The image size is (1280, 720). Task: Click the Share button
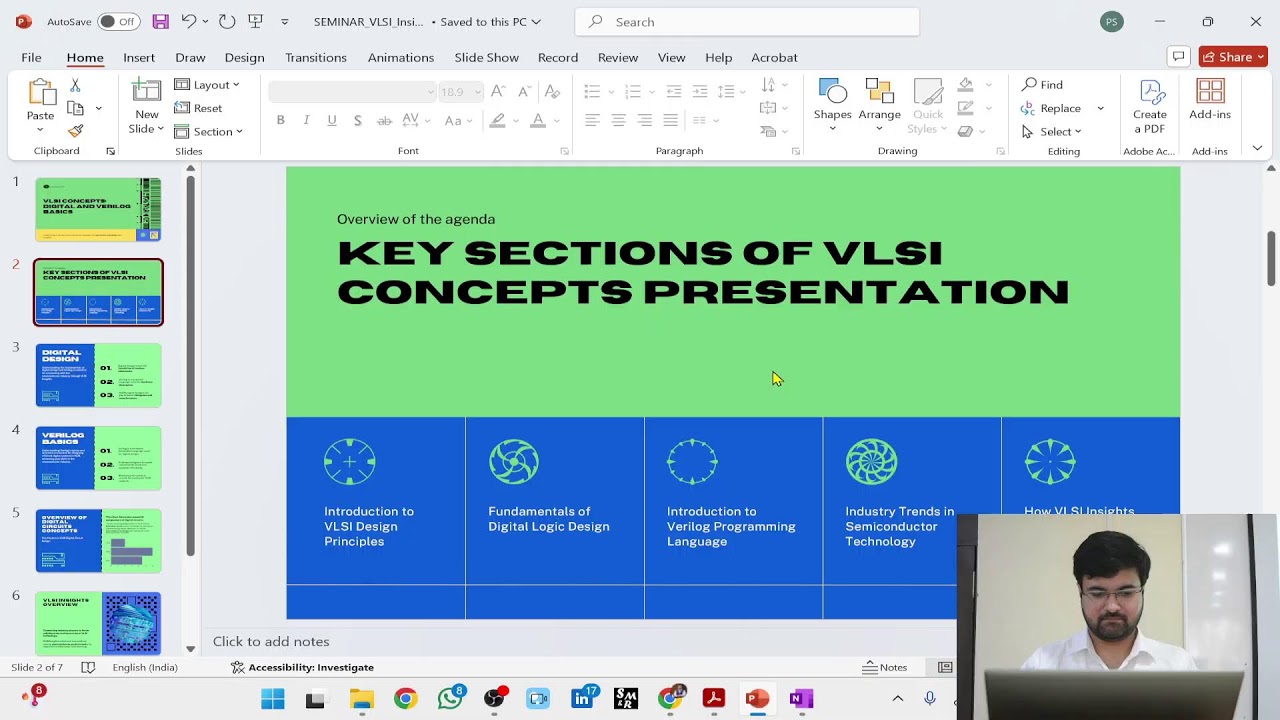[x=1233, y=57]
